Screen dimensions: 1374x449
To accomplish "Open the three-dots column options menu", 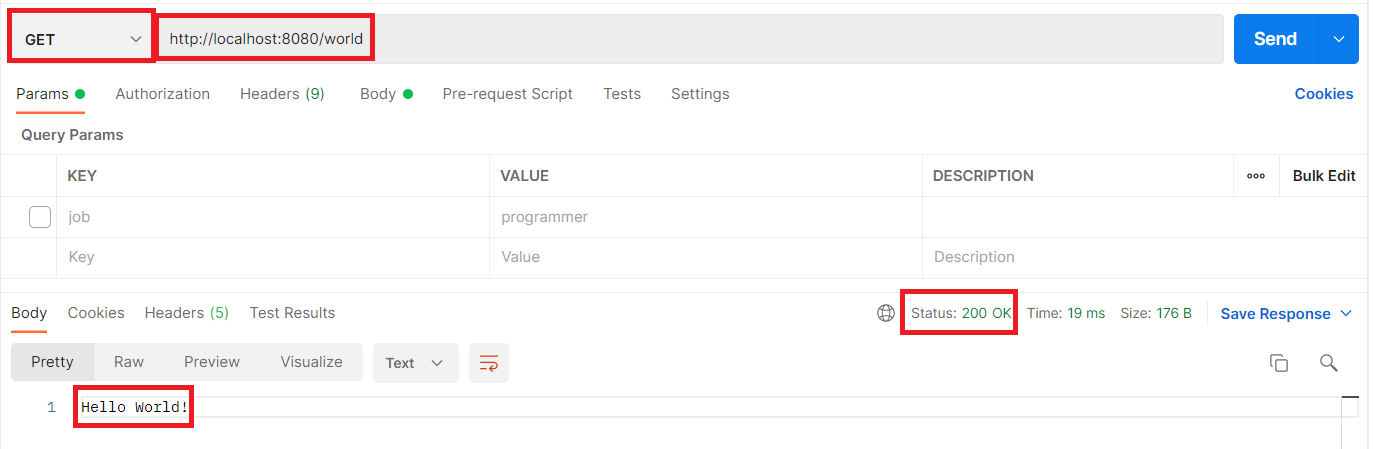I will pyautogui.click(x=1256, y=176).
